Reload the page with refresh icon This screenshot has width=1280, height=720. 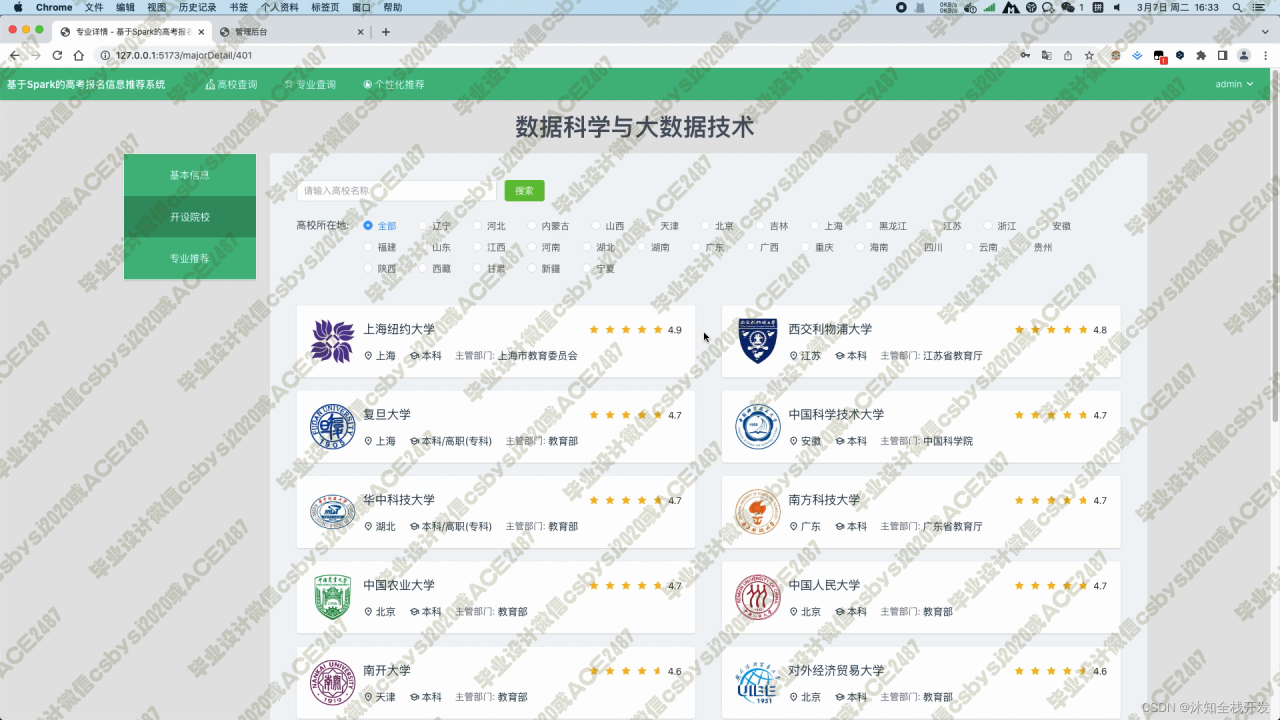click(x=57, y=56)
